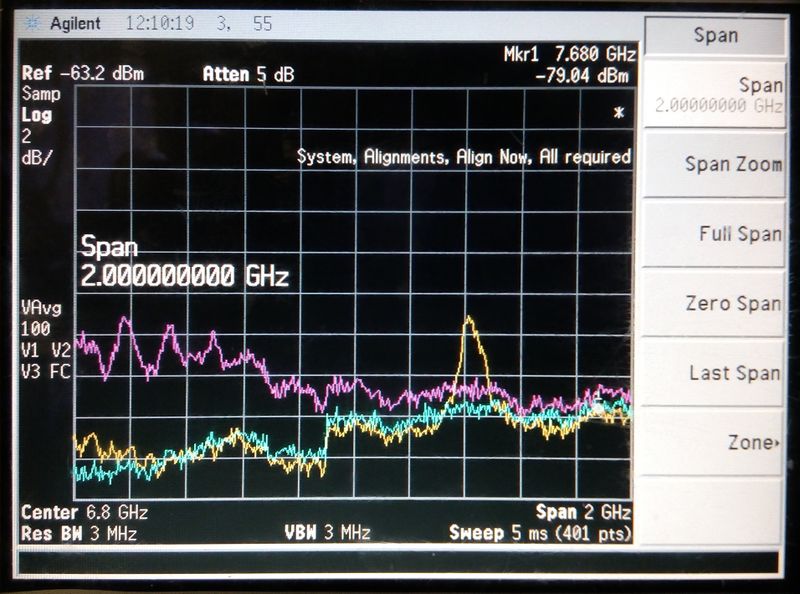Click the Atten 5 dB annotation
The height and width of the screenshot is (594, 800).
point(246,73)
